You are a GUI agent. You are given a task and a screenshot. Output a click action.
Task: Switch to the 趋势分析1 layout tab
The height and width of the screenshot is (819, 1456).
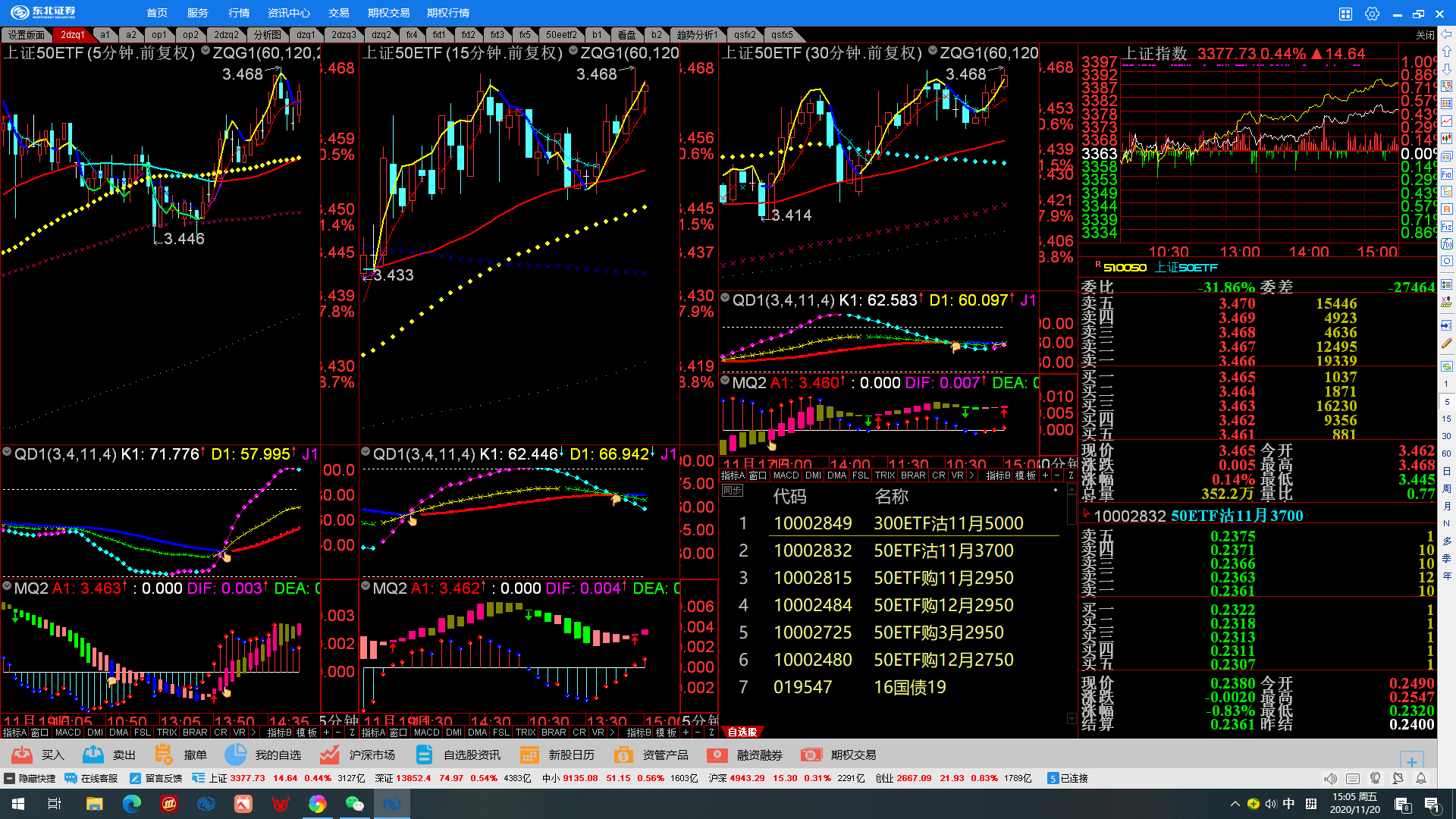pyautogui.click(x=696, y=35)
